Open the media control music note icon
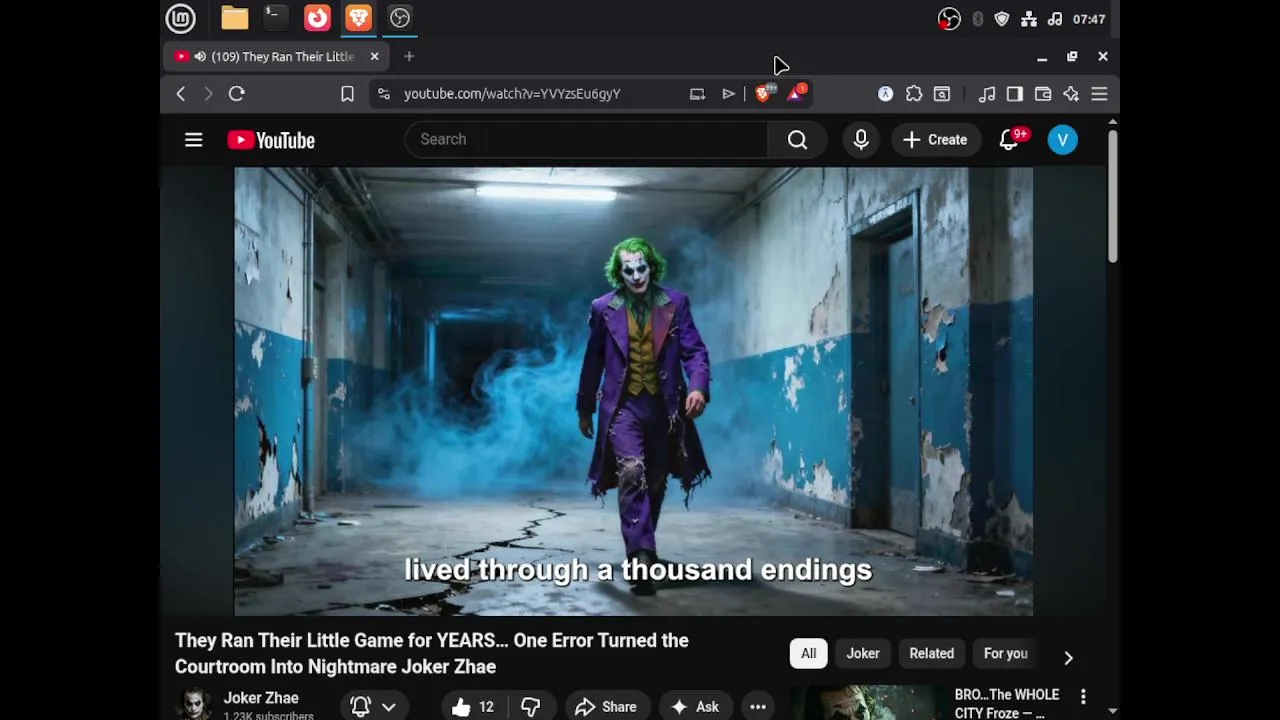 (x=987, y=94)
